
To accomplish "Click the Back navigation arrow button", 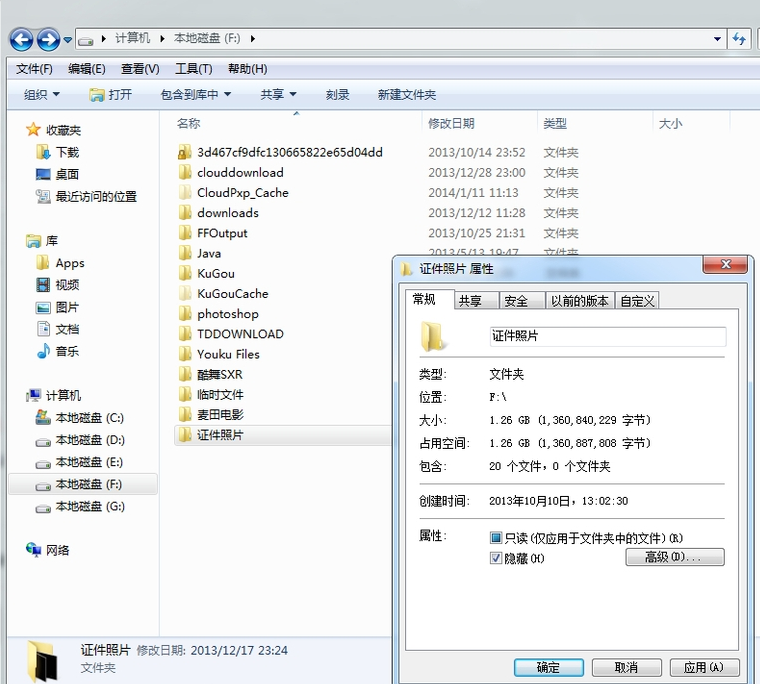I will [22, 39].
